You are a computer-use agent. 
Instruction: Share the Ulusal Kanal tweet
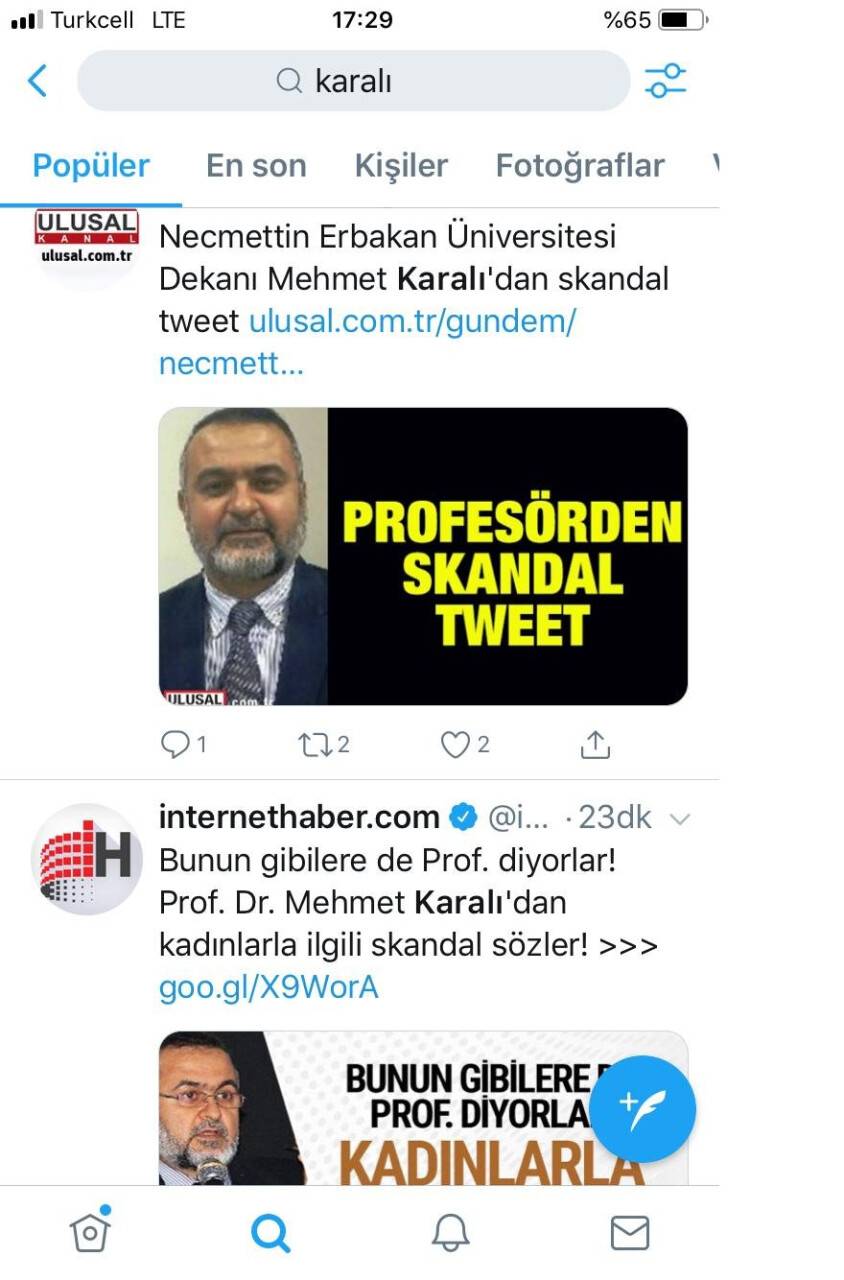tap(595, 744)
